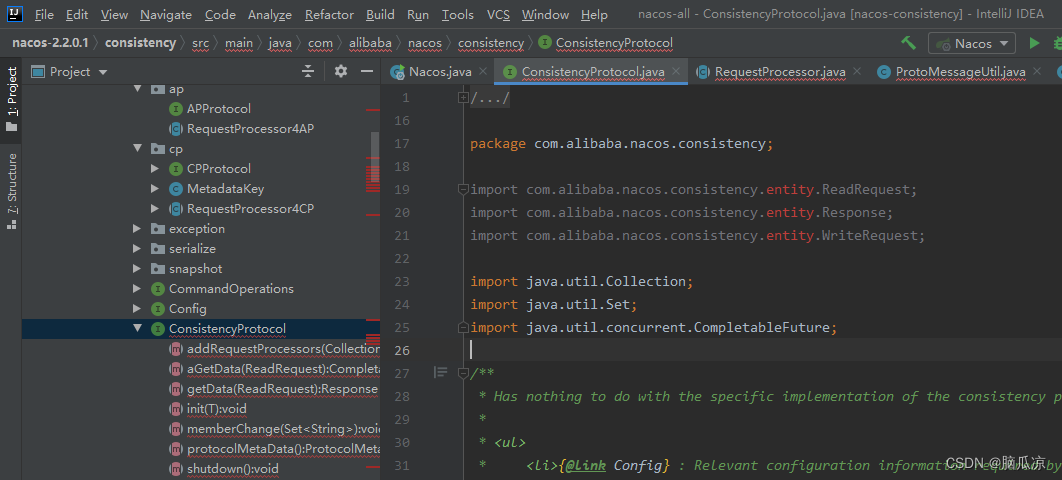Click the IntelliJ IDEA application logo icon
The width and height of the screenshot is (1062, 480).
[14, 14]
